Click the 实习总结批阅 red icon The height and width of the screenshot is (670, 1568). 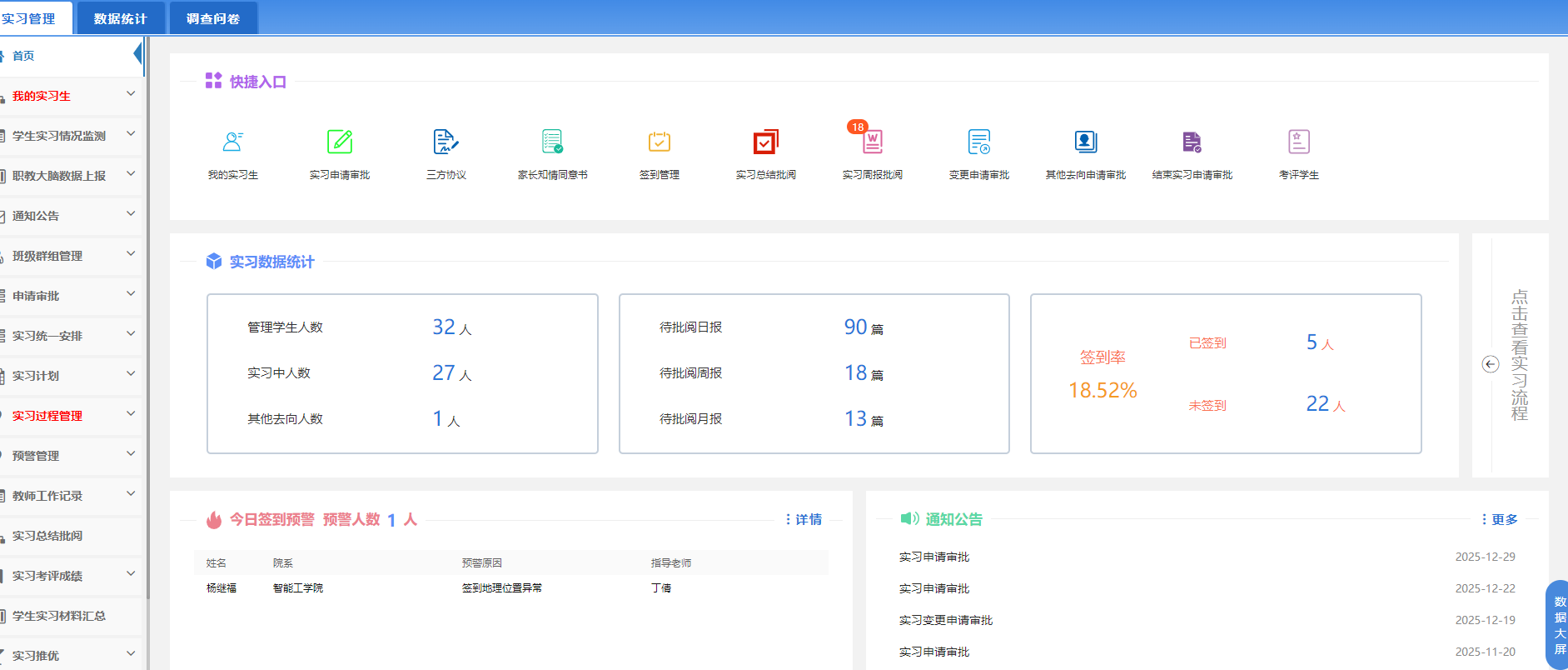pyautogui.click(x=765, y=142)
